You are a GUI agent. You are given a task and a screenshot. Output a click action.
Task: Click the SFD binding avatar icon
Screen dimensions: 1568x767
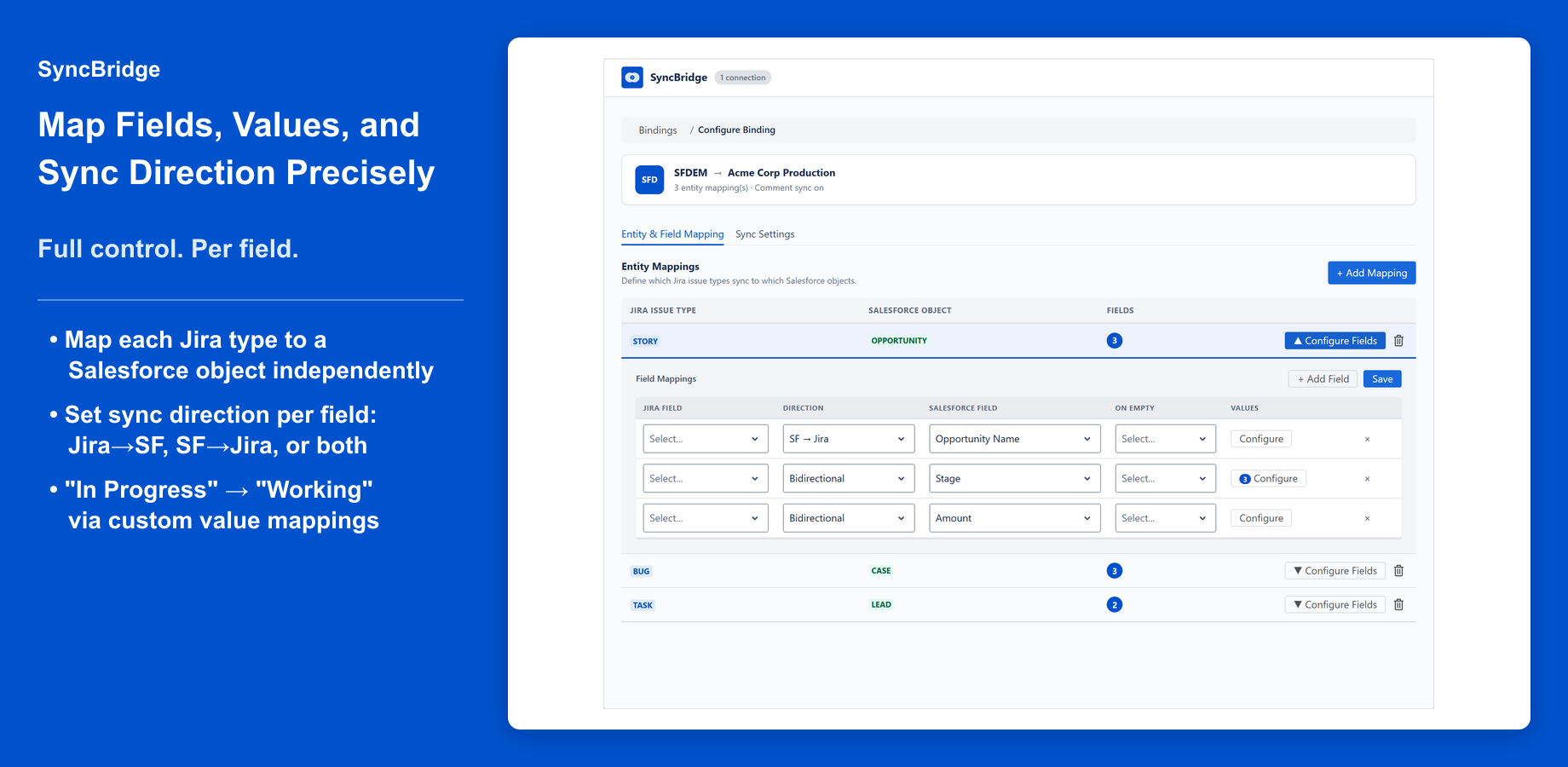pos(649,180)
